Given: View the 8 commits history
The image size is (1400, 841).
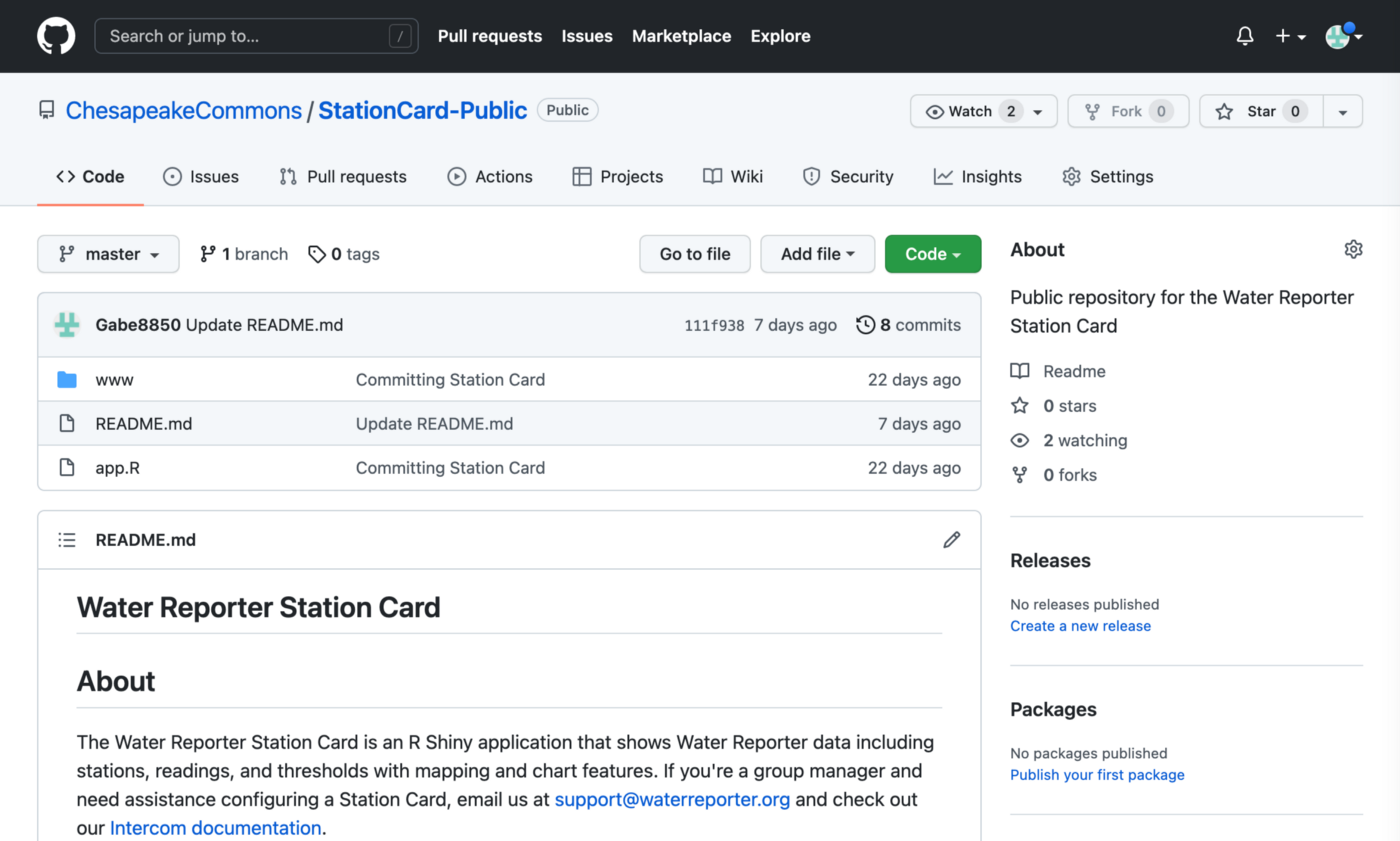Looking at the screenshot, I should [x=909, y=325].
